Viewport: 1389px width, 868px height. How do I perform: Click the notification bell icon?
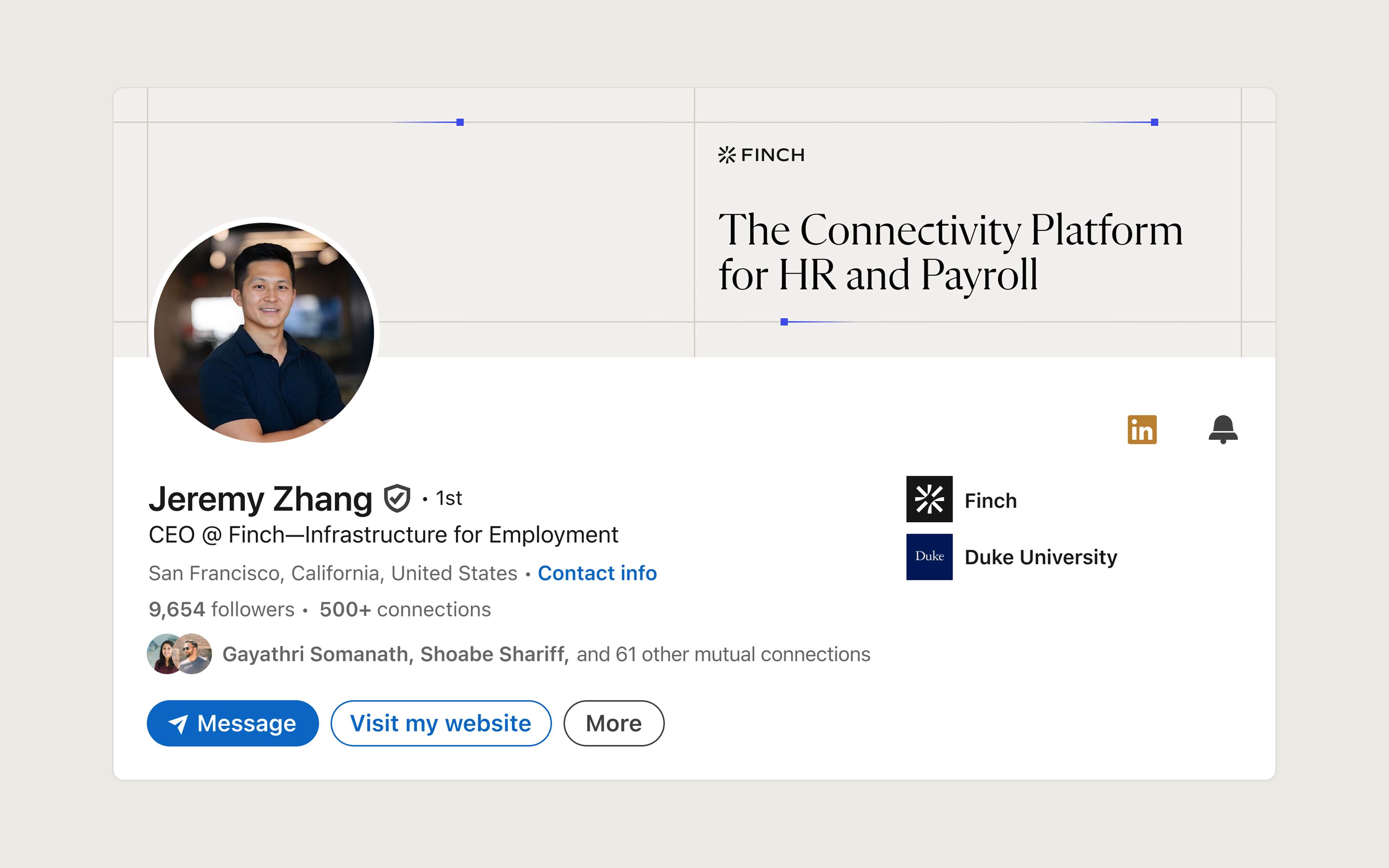[x=1223, y=429]
